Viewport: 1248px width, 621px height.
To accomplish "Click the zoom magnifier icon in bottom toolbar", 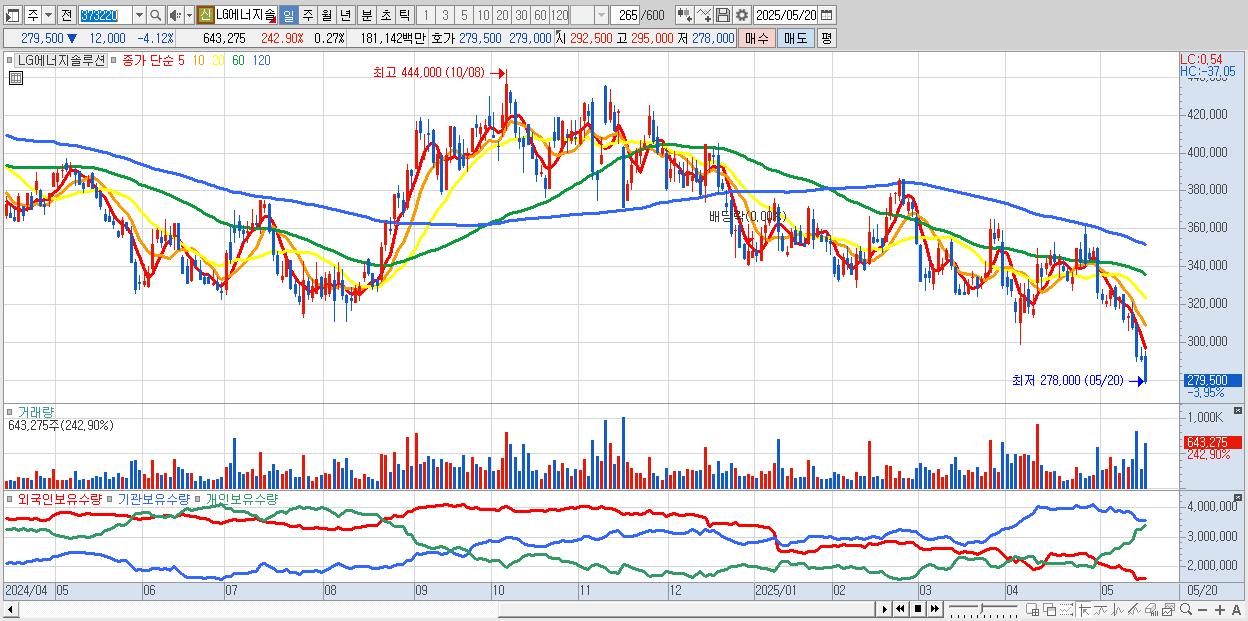I will 1186,609.
